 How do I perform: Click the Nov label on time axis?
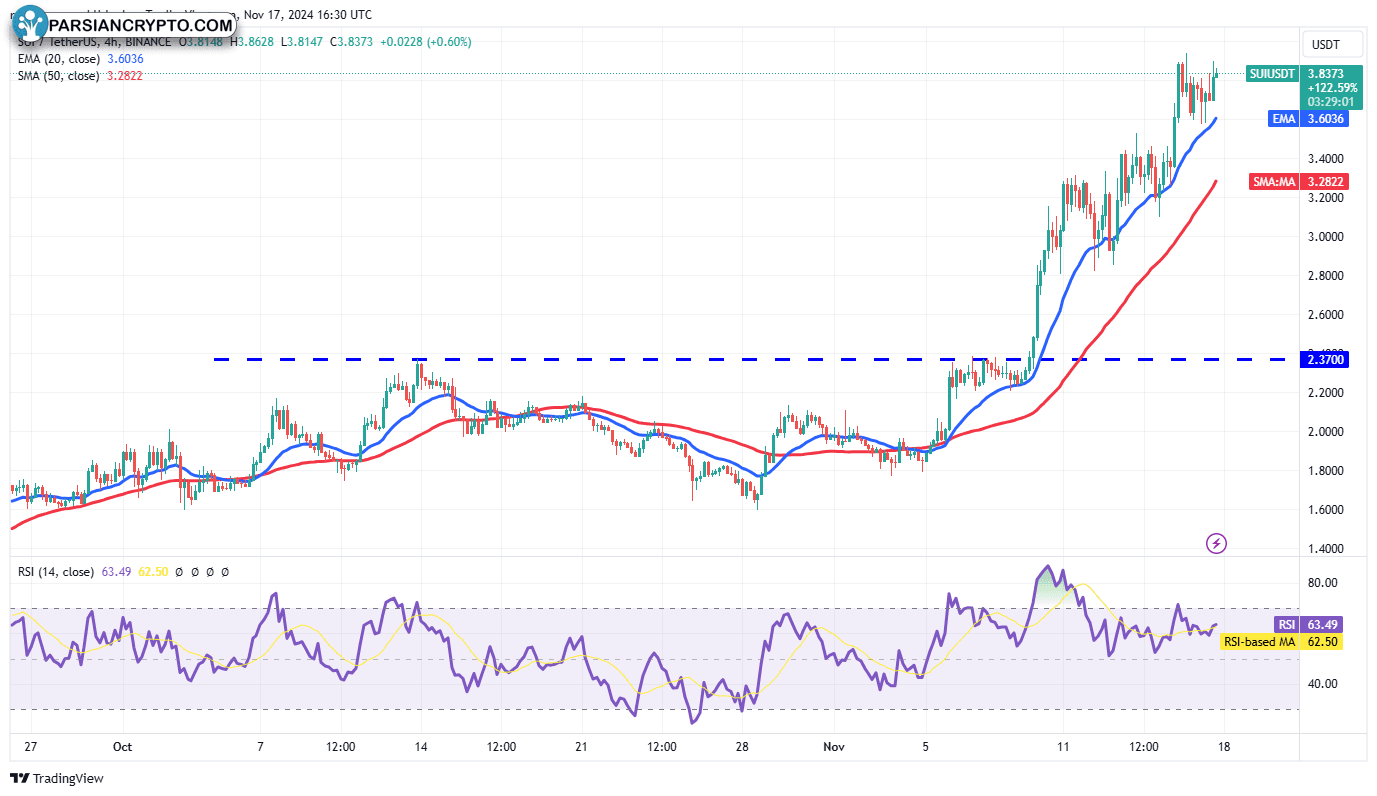(x=833, y=747)
